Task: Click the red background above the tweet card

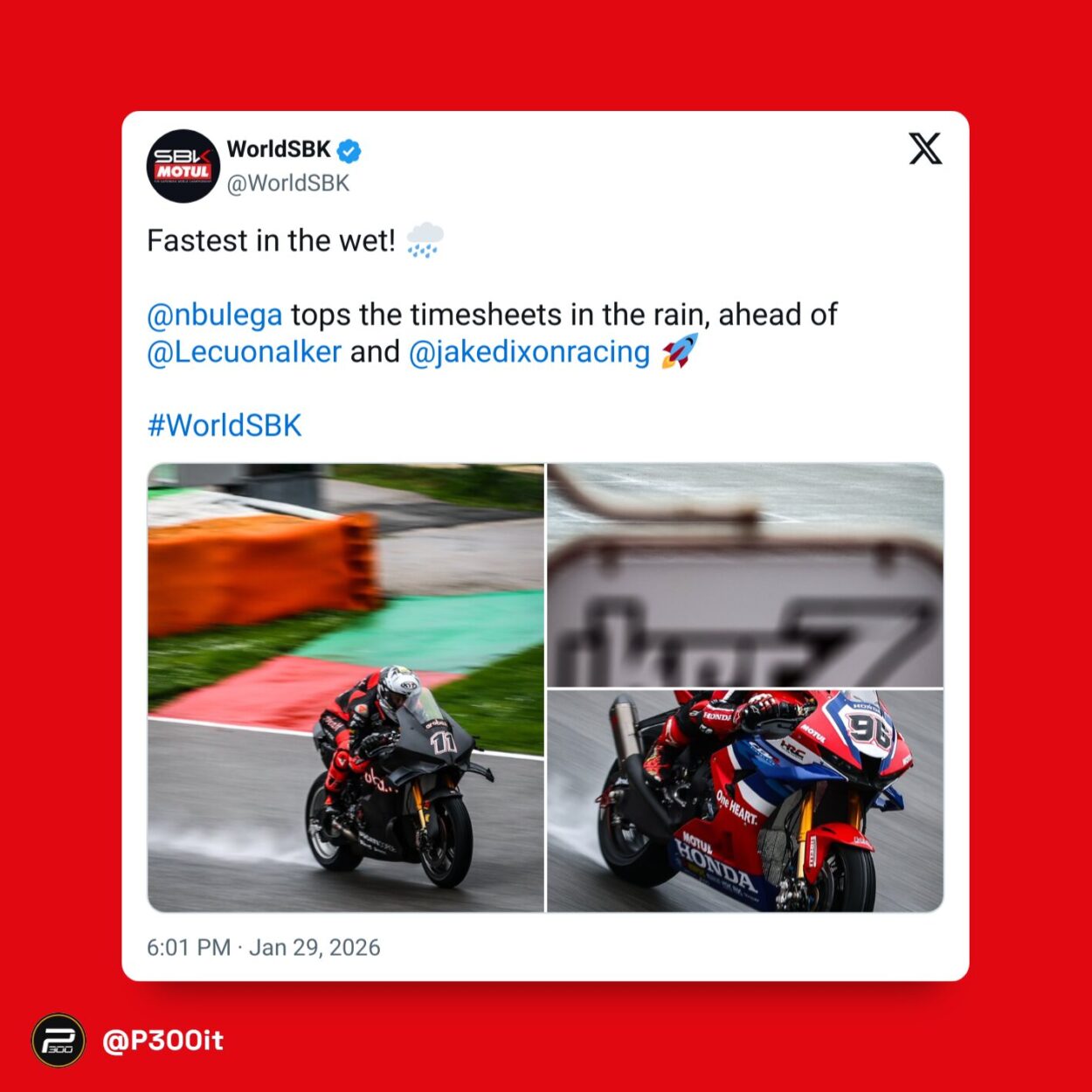Action: 546,55
